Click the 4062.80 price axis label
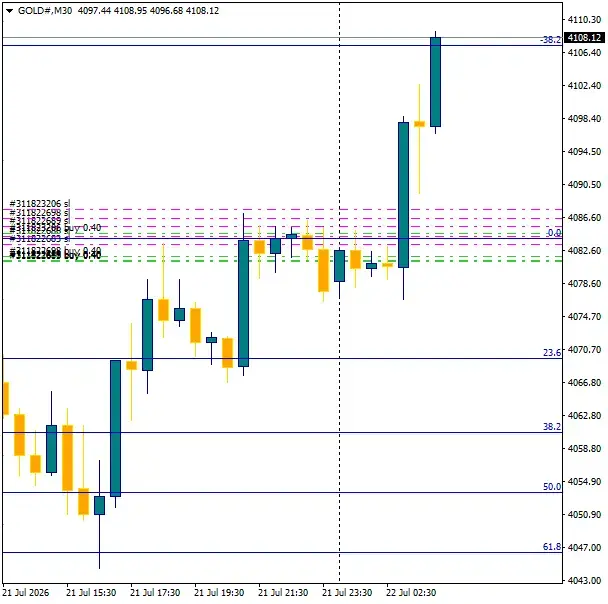The width and height of the screenshot is (608, 604). 584,415
